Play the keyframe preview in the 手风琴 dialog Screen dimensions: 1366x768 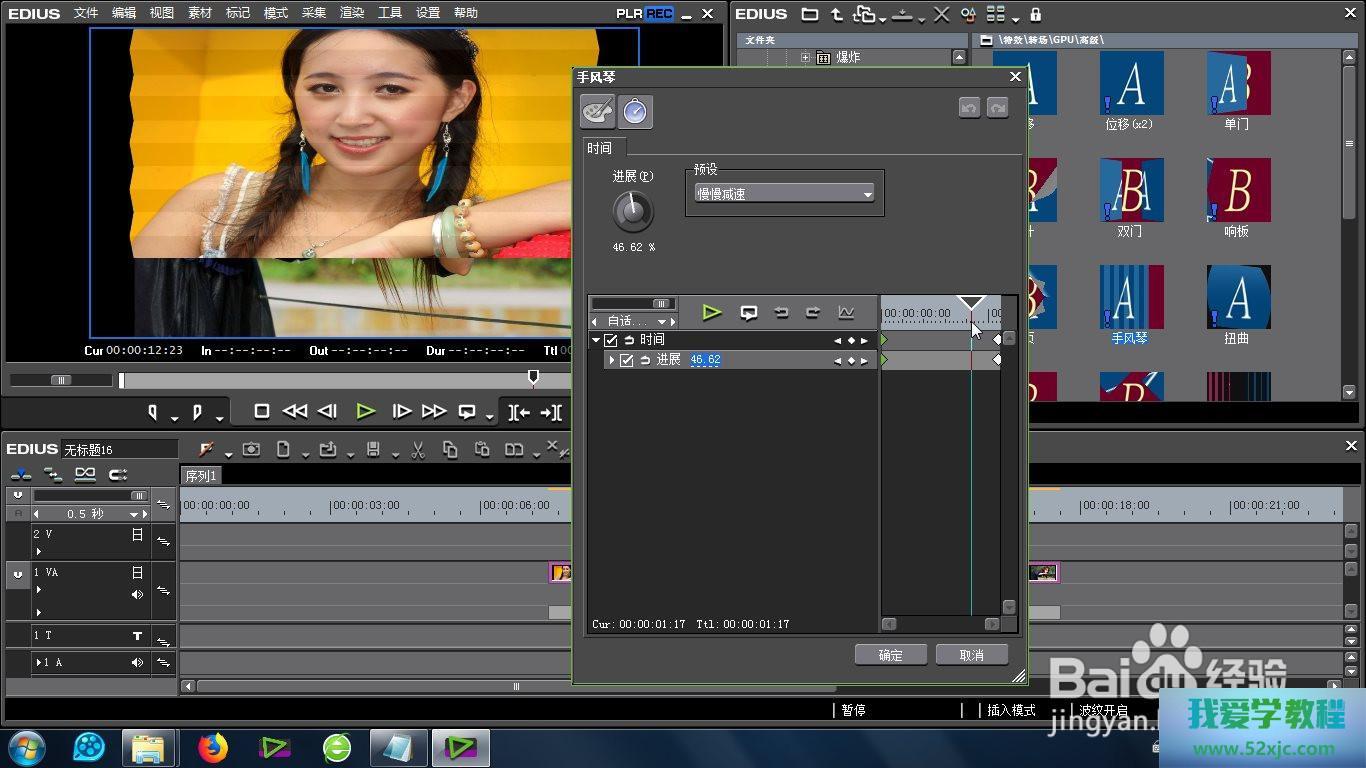[x=712, y=313]
